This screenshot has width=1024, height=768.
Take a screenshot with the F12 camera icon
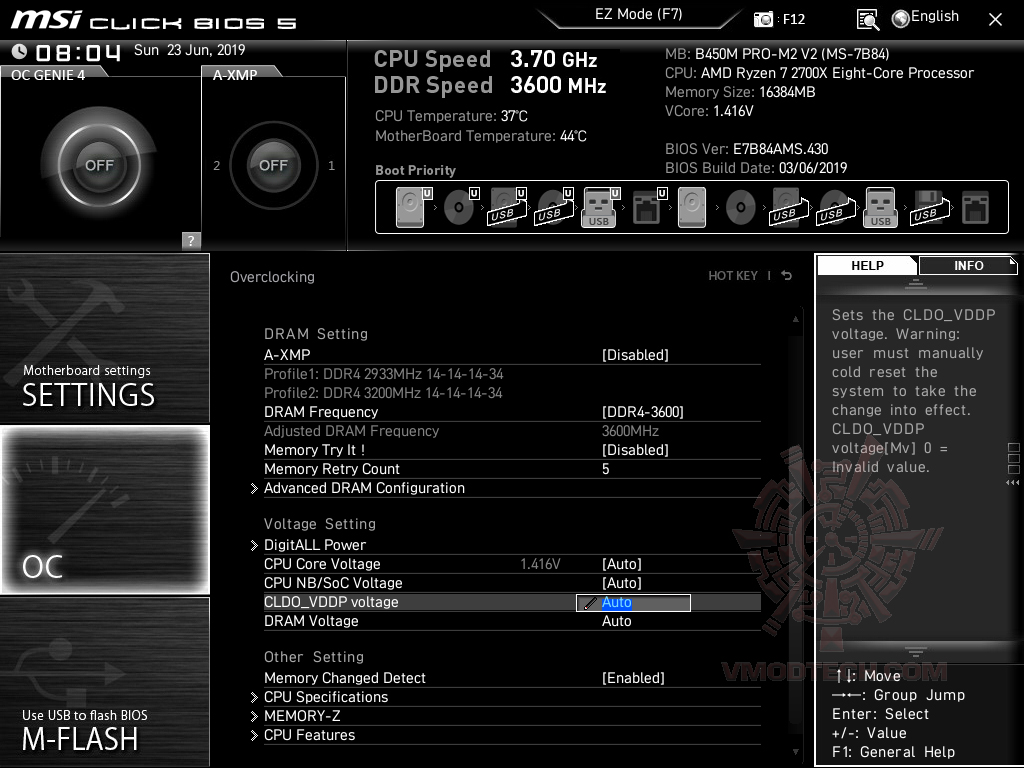coord(763,19)
